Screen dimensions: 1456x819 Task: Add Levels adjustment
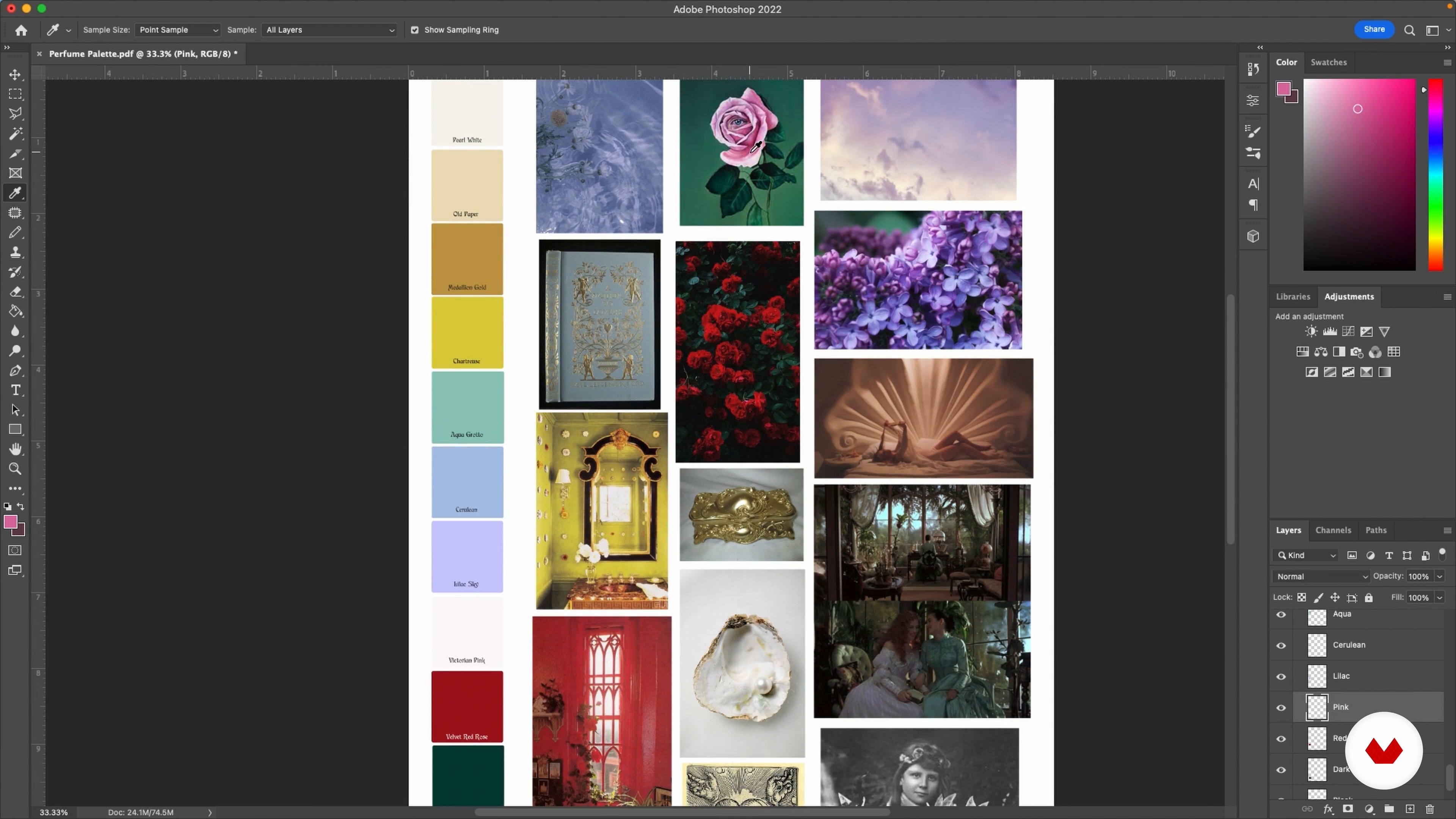(x=1330, y=332)
